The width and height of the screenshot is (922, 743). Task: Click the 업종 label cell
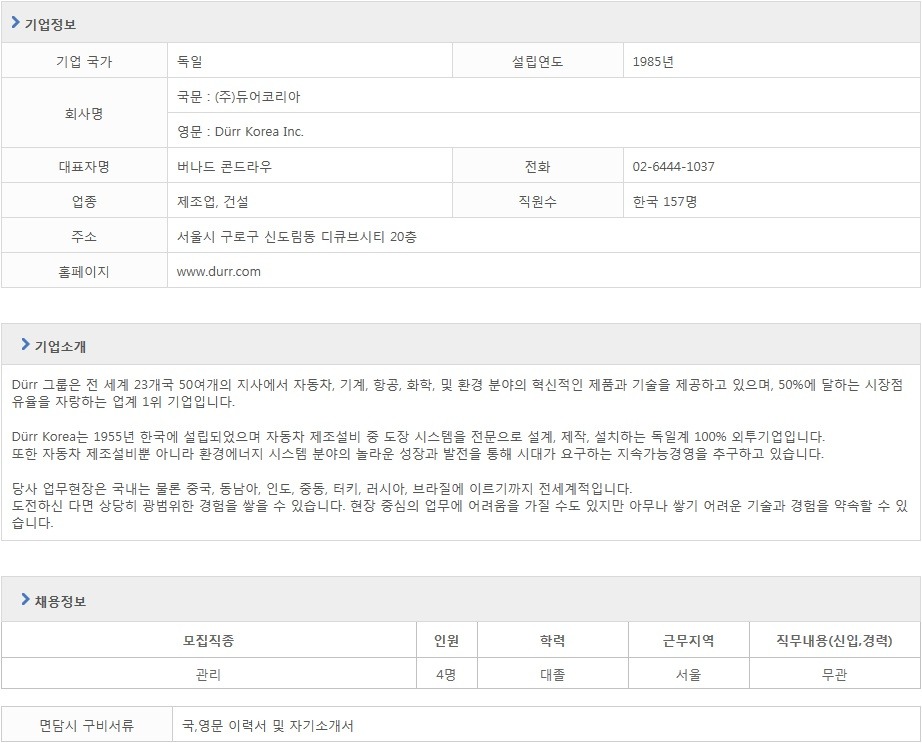pos(84,202)
